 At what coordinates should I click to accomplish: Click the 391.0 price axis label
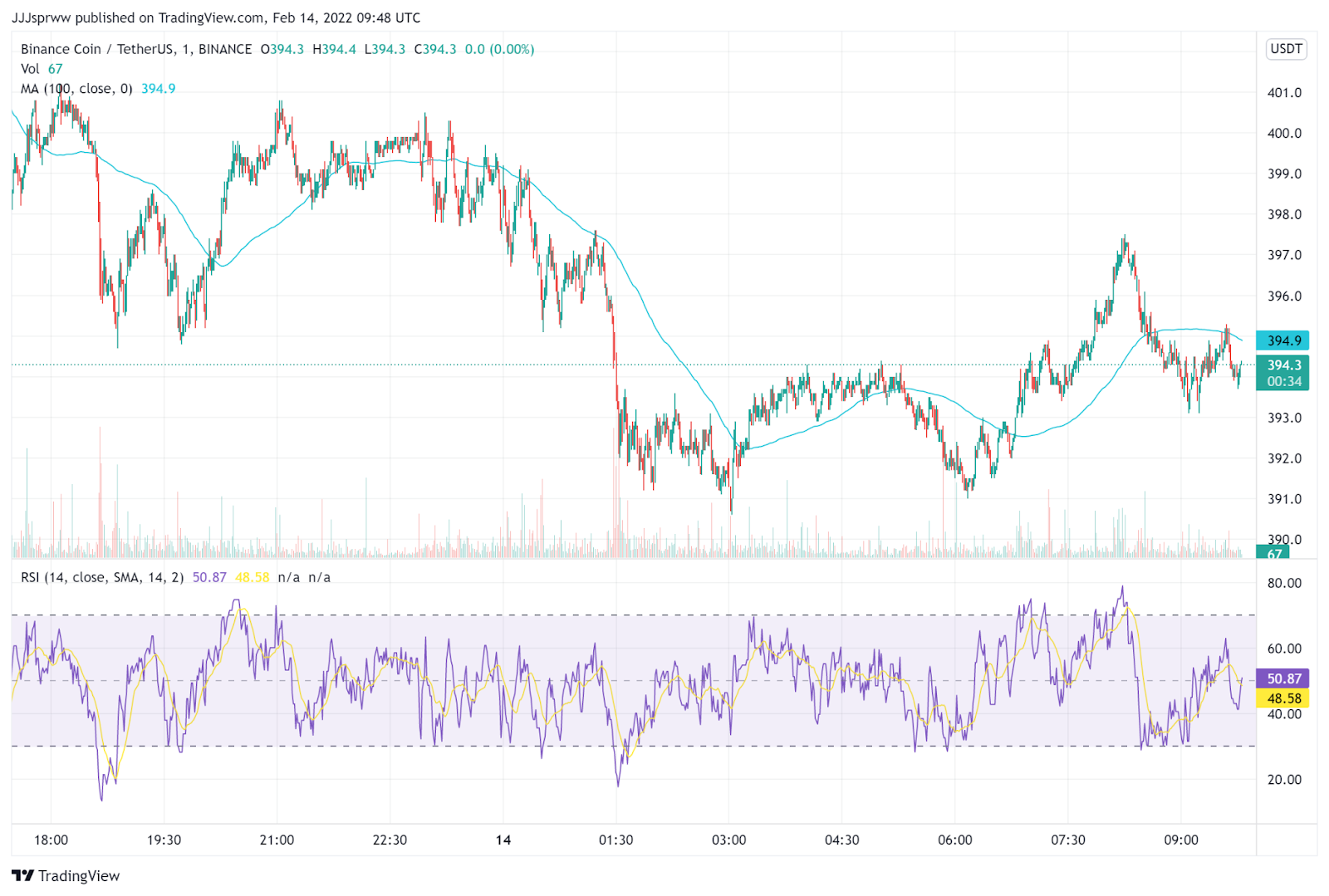(1284, 500)
